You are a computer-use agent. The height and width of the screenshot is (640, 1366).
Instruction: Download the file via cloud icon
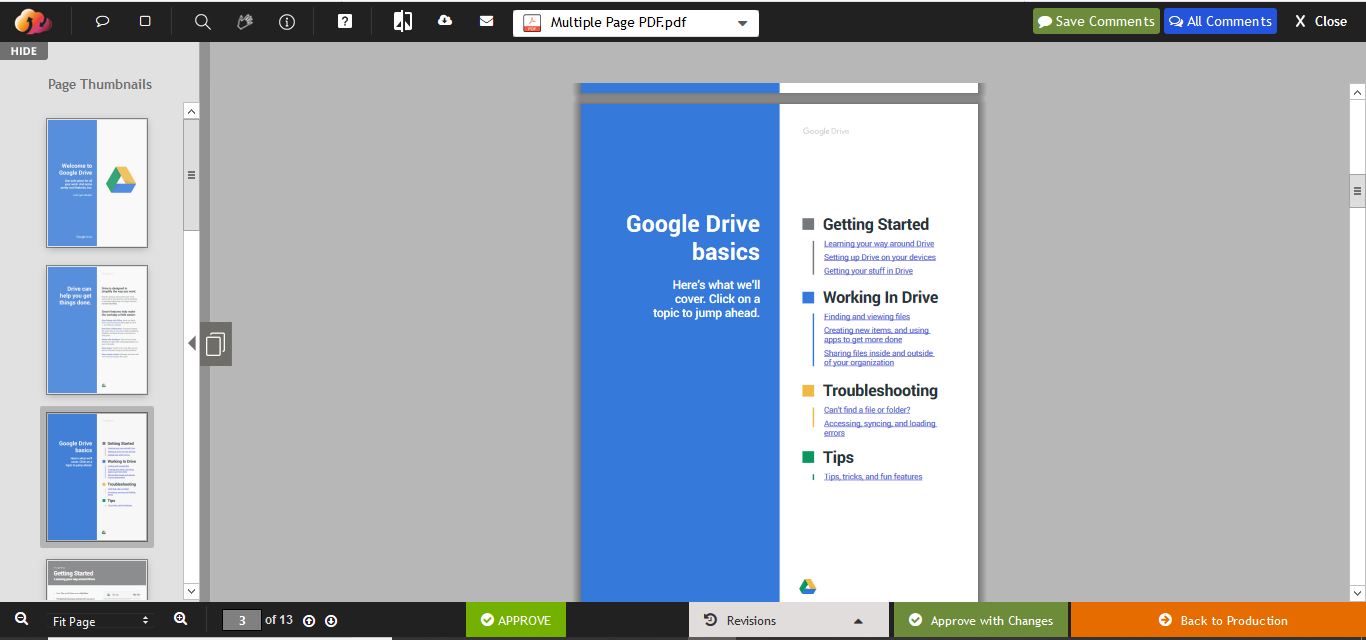pos(445,21)
